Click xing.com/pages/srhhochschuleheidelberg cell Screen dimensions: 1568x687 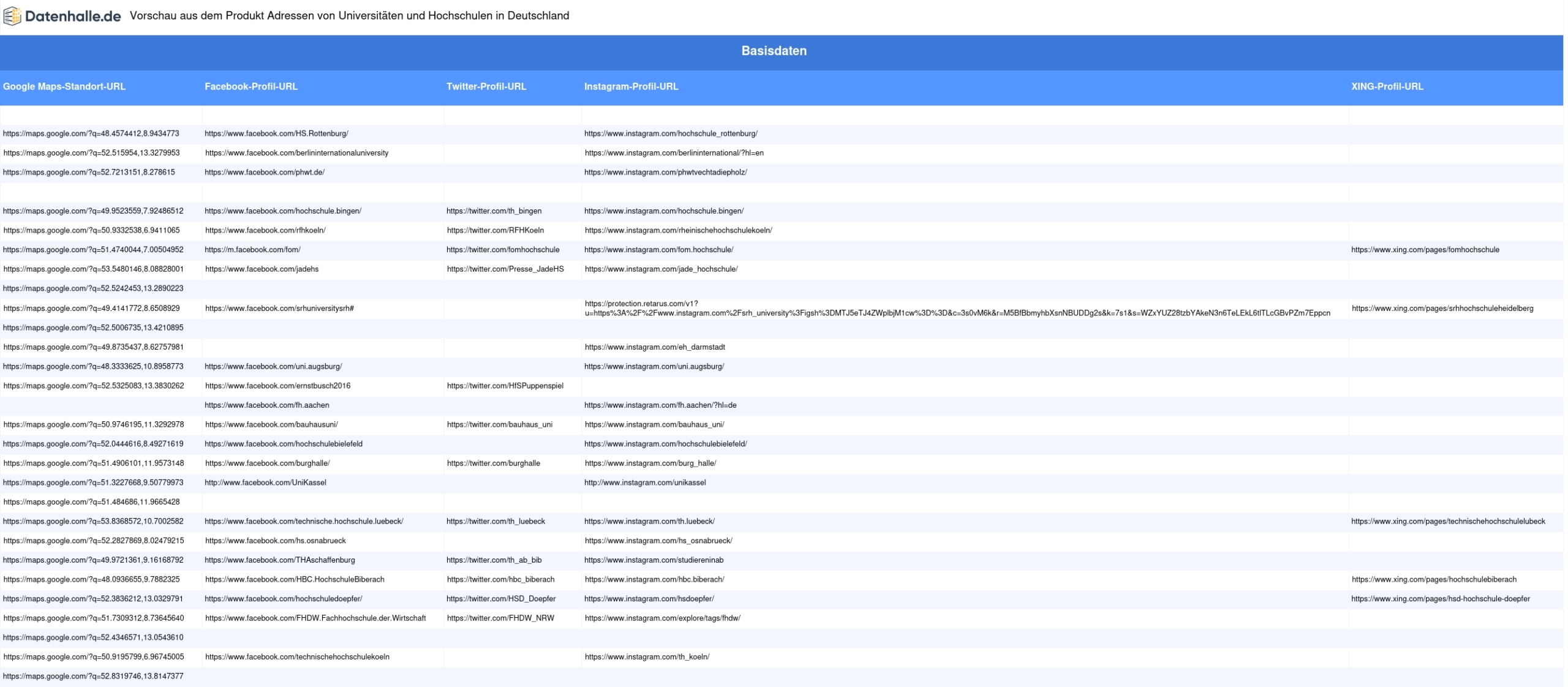[1442, 309]
